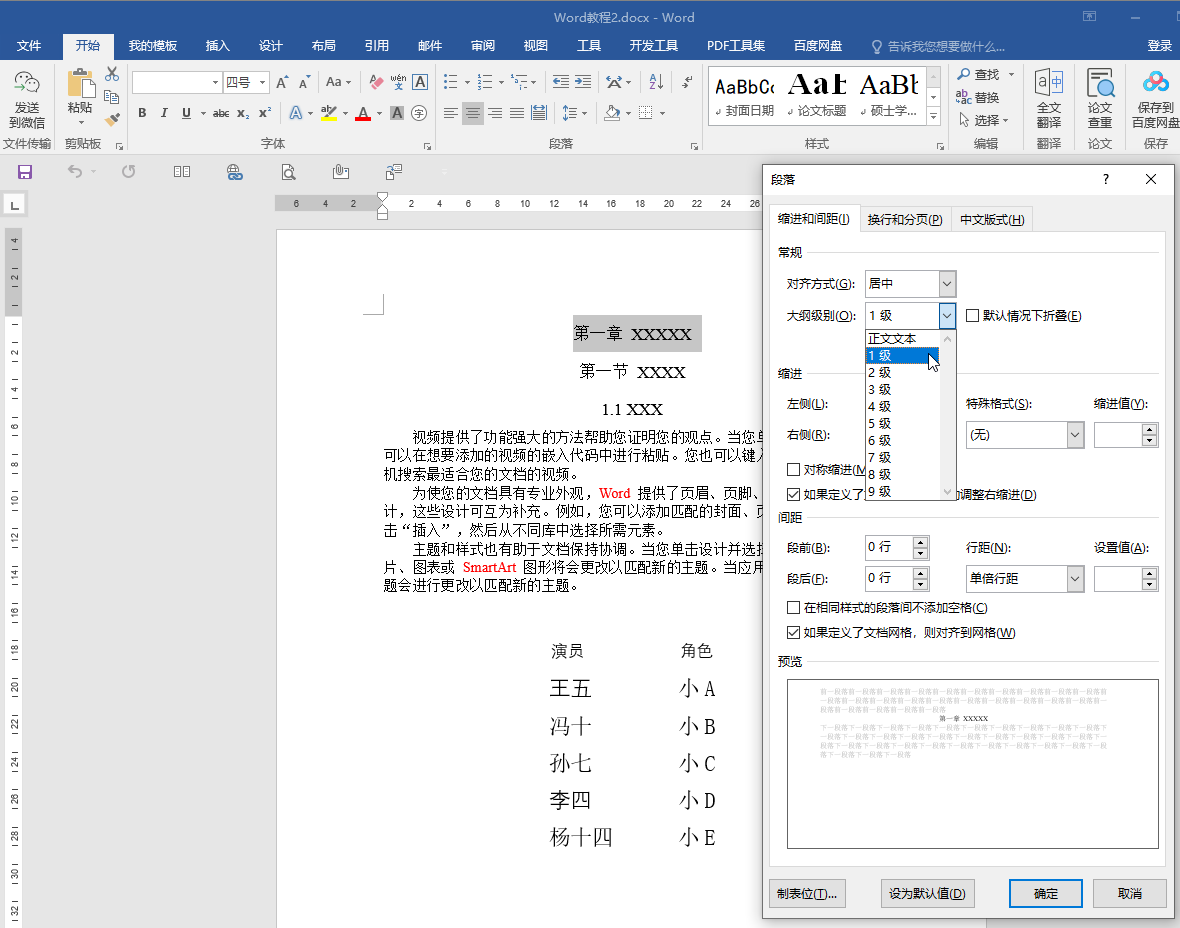Uncheck 如果定义了文档网格，则对齐到网格 checkbox

[792, 632]
